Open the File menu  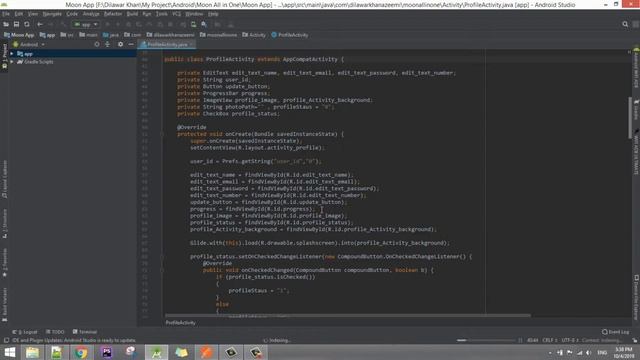(x=6, y=14)
